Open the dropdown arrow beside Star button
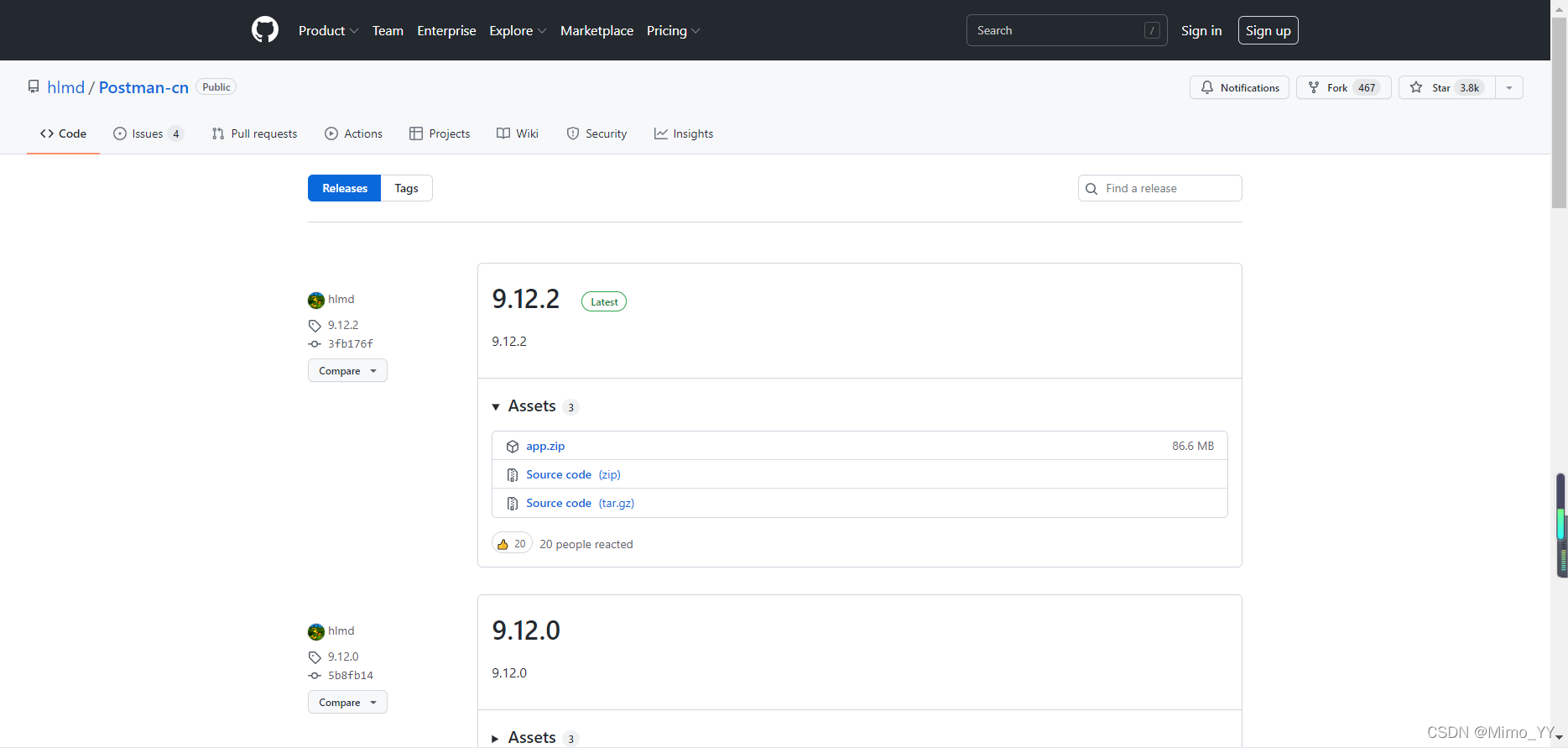Viewport: 1568px width, 748px height. (x=1509, y=87)
